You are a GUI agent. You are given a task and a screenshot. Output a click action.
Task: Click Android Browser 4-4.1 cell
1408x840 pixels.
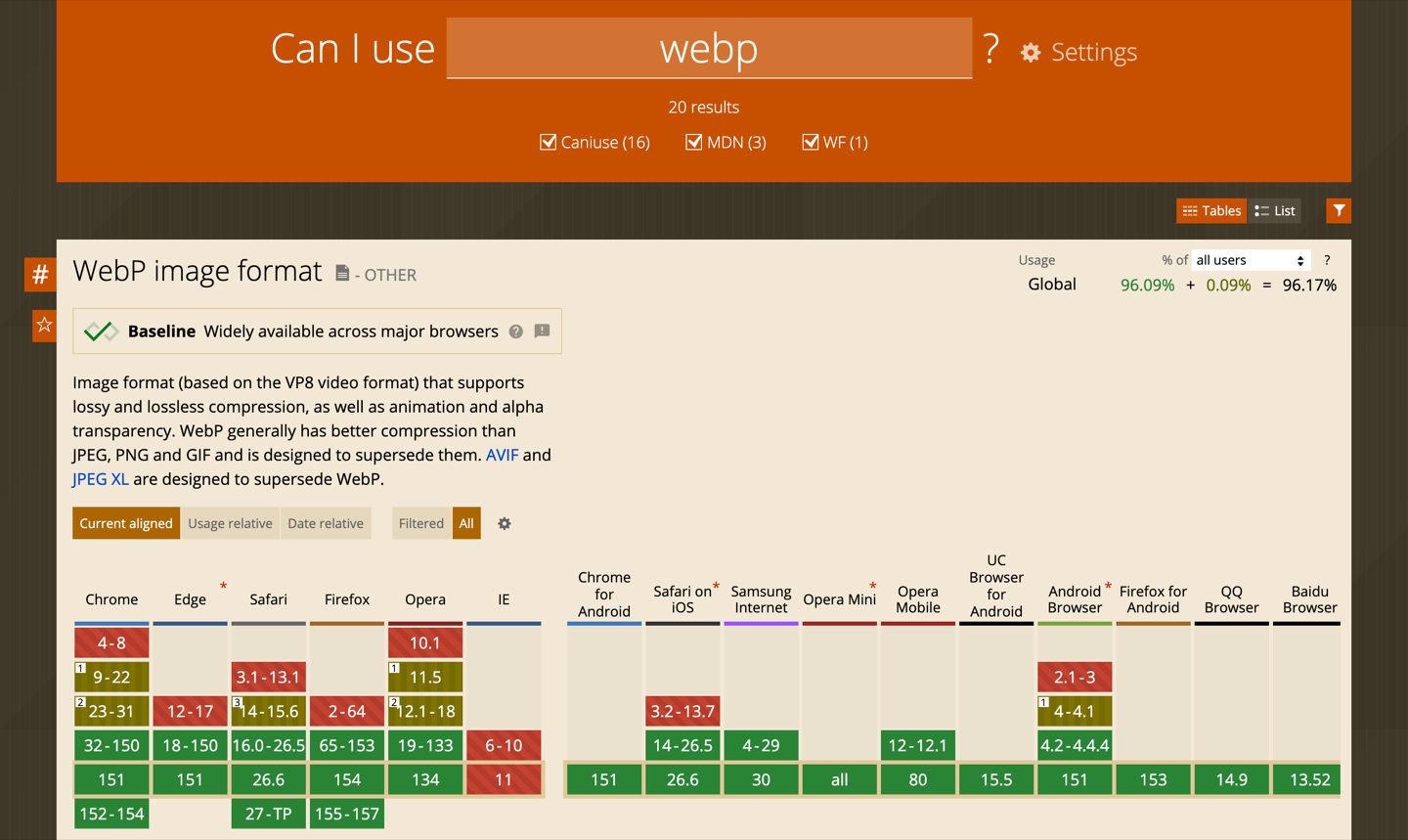click(1075, 711)
